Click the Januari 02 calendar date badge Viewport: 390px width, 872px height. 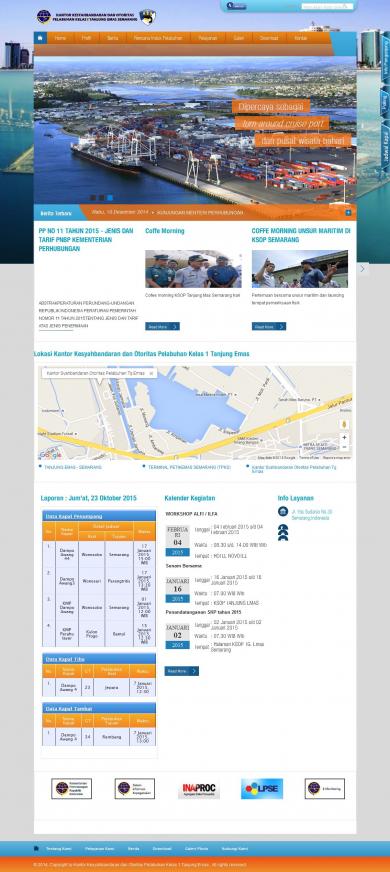pyautogui.click(x=177, y=636)
